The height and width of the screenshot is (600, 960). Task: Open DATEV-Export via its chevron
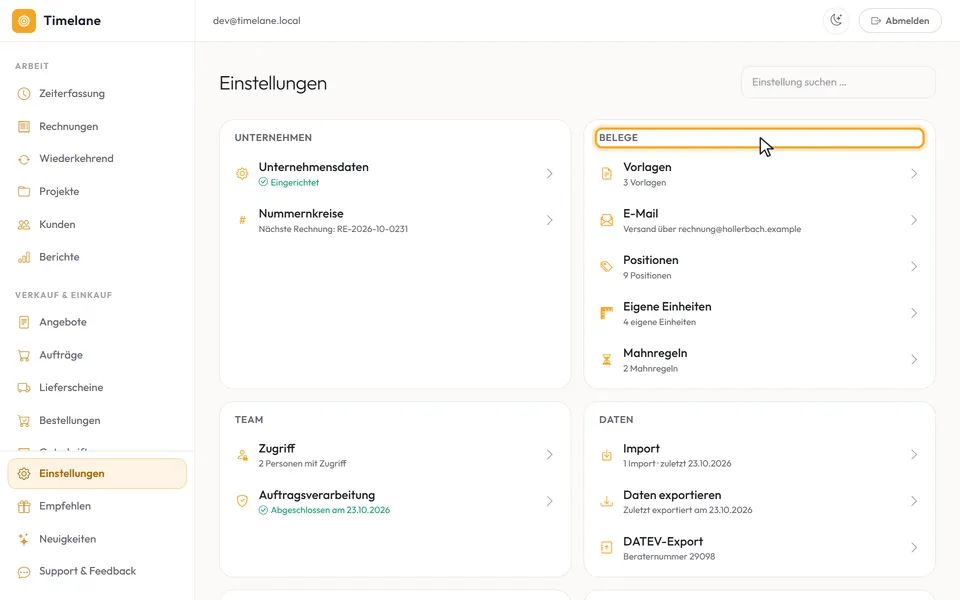(x=914, y=548)
